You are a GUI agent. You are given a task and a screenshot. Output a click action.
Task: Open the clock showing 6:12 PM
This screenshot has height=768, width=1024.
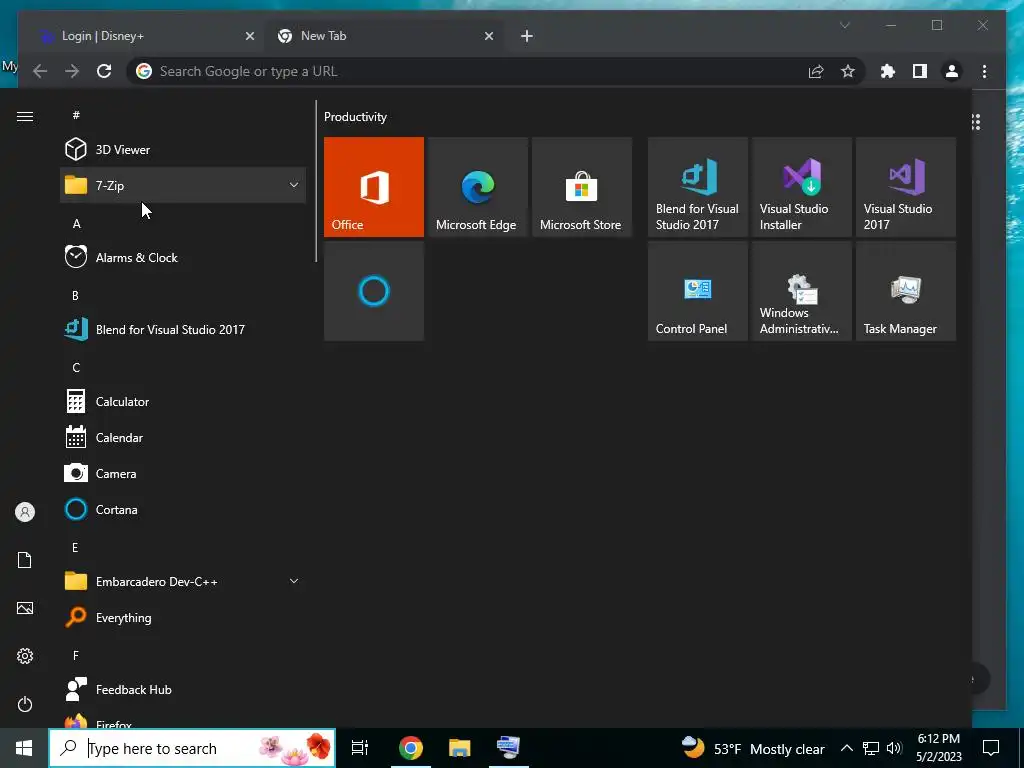pos(938,748)
